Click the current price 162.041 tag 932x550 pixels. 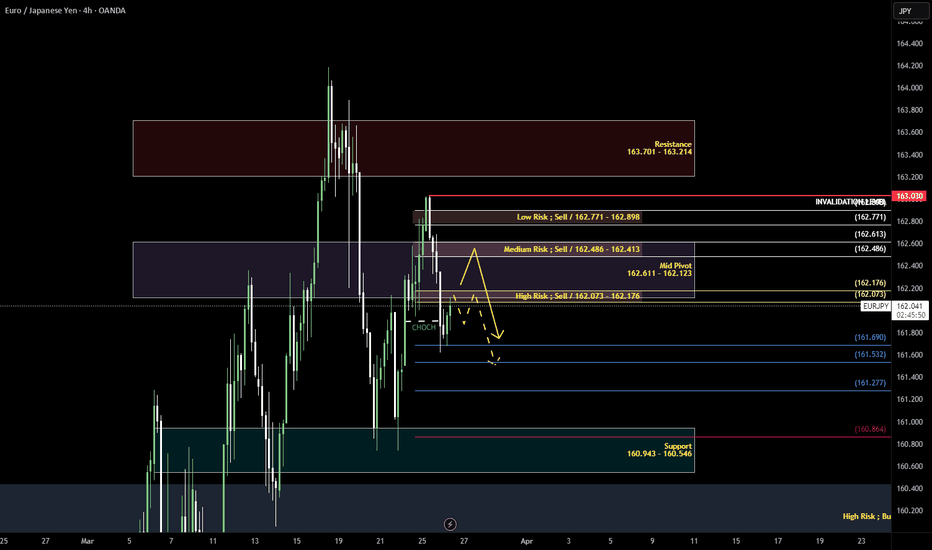pyautogui.click(x=910, y=306)
